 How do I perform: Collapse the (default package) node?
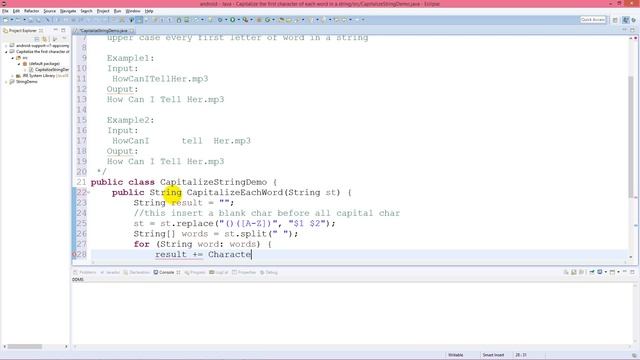[19, 64]
